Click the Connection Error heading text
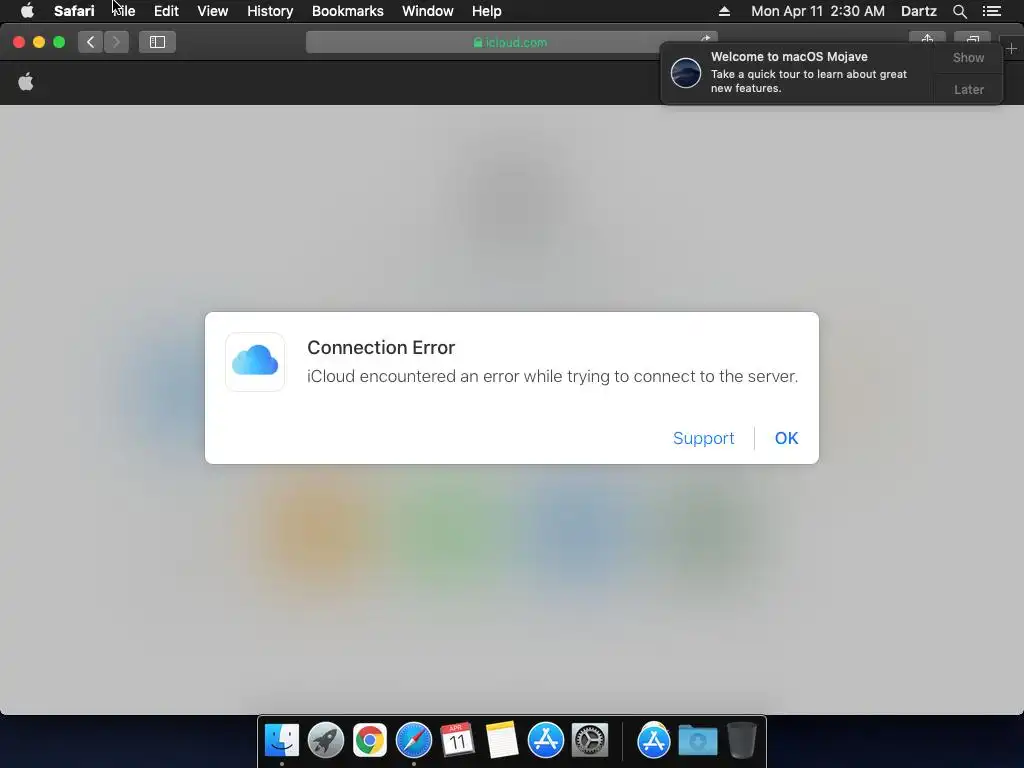Screen dimensions: 1024x768 coord(381,347)
